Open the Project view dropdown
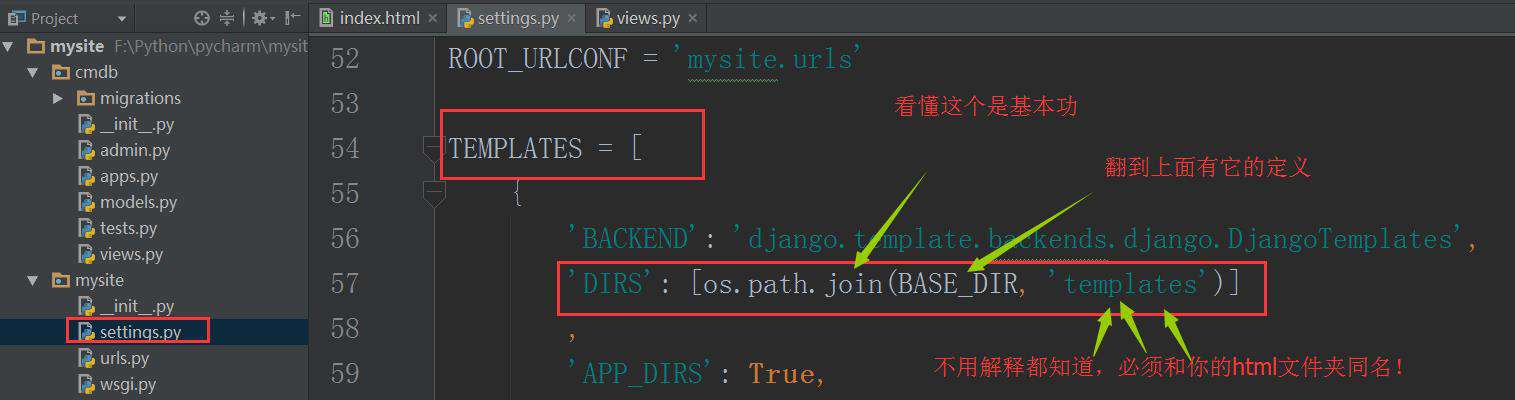Image resolution: width=1515 pixels, height=400 pixels. [x=122, y=18]
